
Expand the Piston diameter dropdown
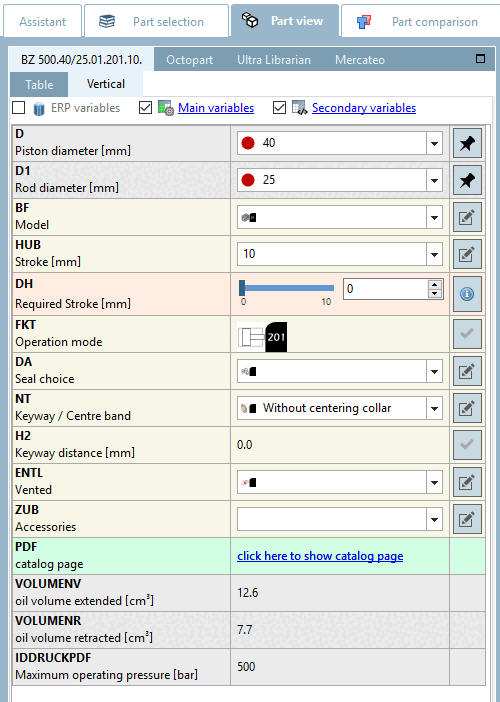tap(434, 143)
